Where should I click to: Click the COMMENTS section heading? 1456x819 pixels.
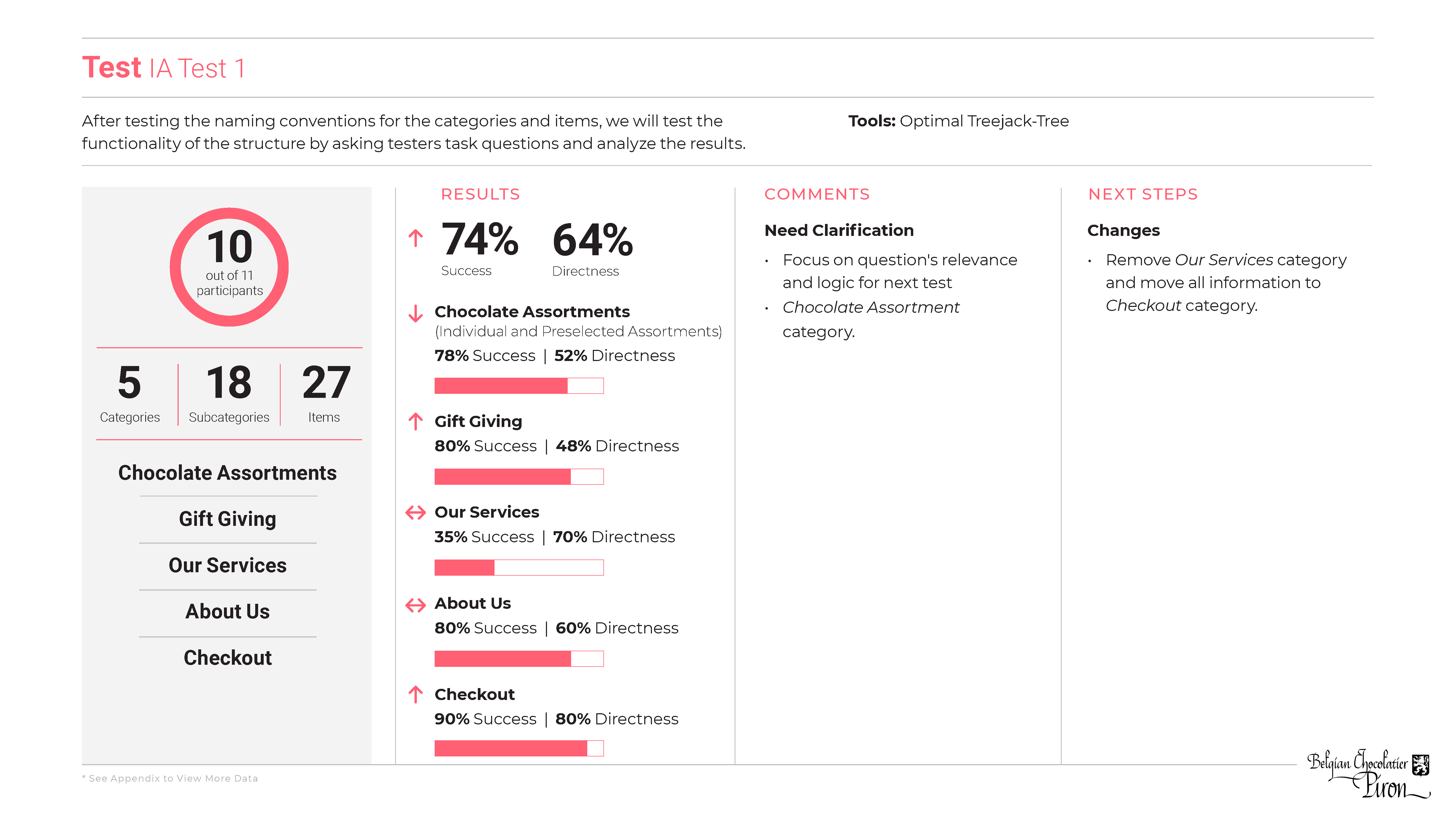tap(816, 195)
